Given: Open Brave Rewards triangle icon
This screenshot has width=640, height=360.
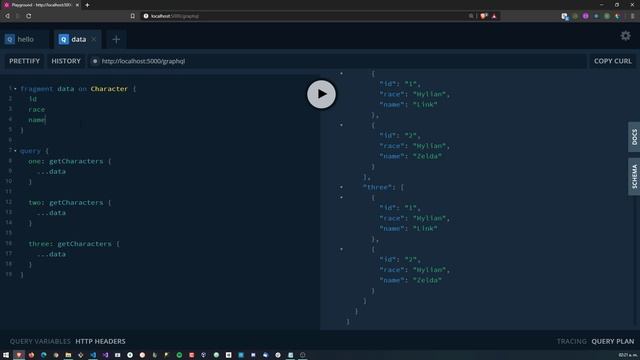Looking at the screenshot, I should (494, 16).
